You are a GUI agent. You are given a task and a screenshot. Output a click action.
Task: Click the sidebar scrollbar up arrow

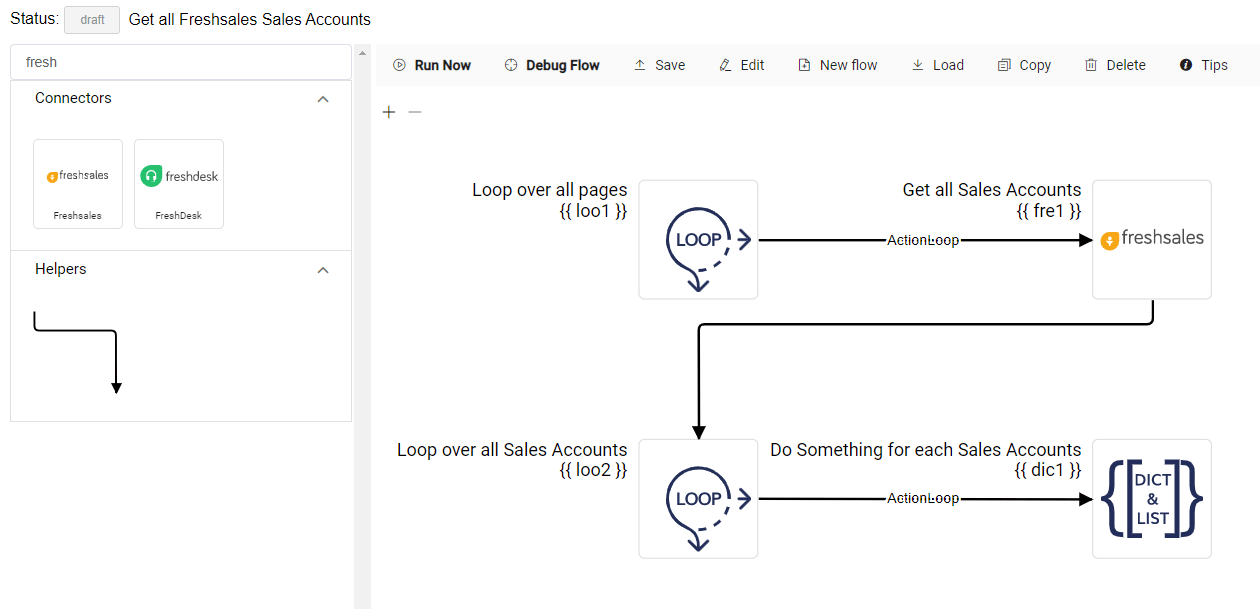point(362,53)
